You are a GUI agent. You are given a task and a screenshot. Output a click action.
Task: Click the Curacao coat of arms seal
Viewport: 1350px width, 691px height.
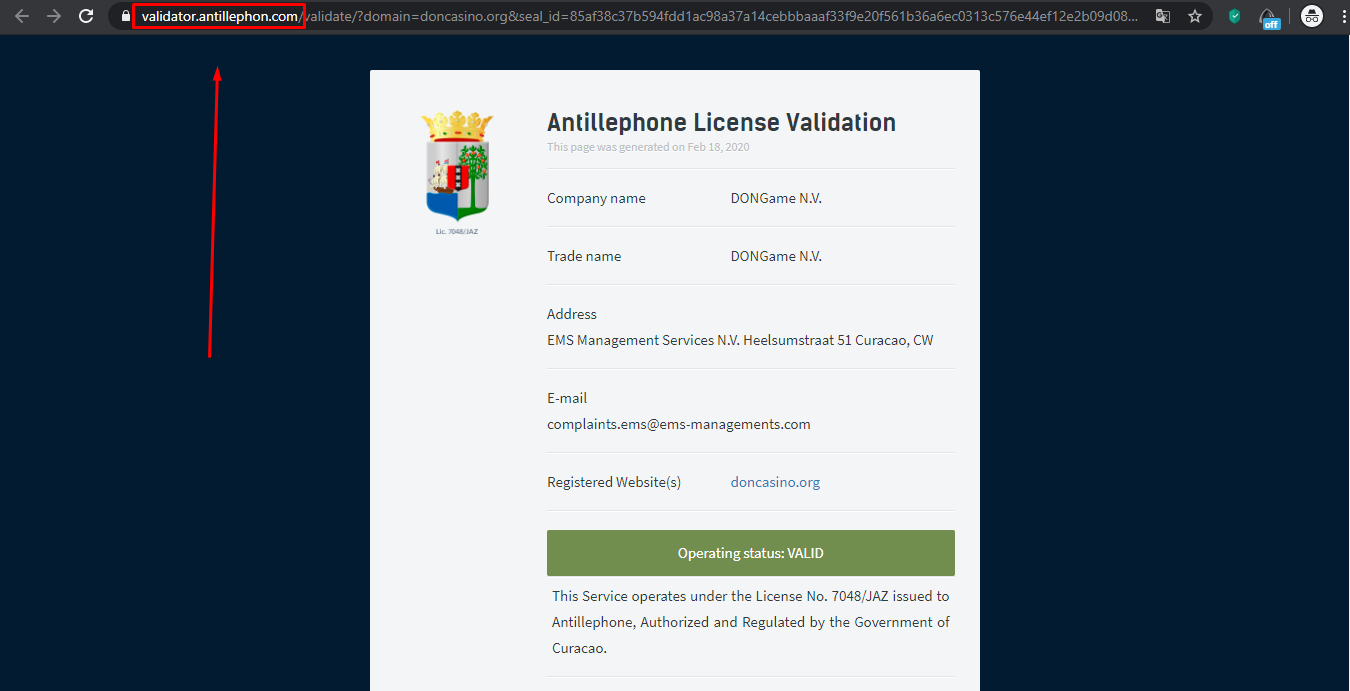pos(458,166)
